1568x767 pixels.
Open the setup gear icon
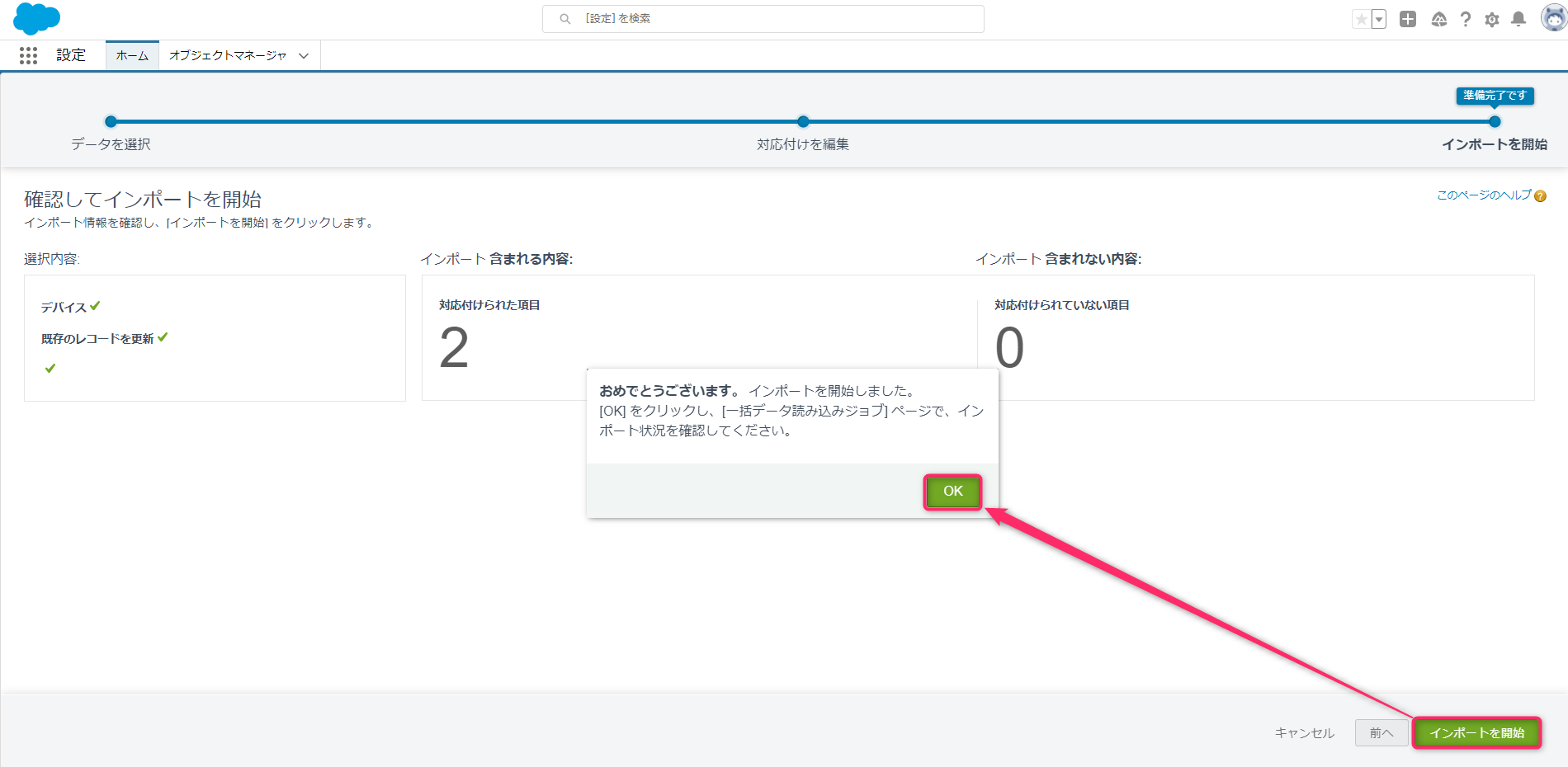[x=1492, y=19]
